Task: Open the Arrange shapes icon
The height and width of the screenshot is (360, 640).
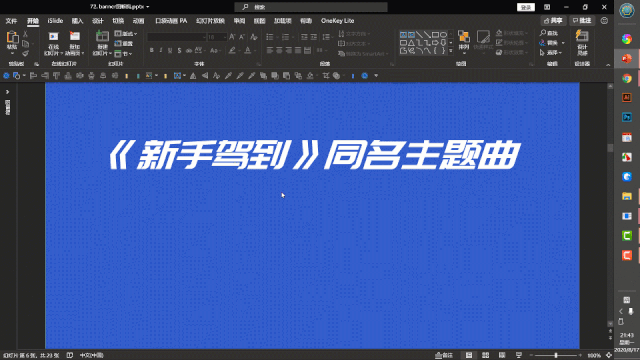Action: tap(464, 37)
